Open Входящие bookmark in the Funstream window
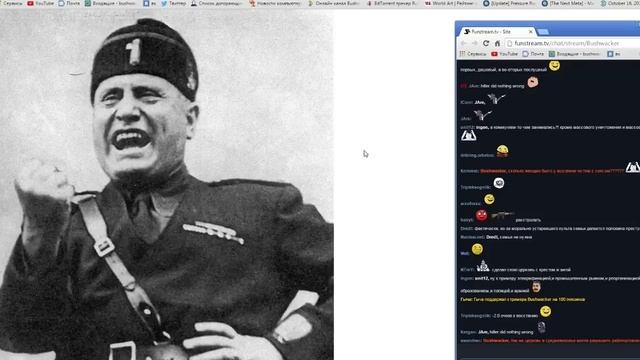The height and width of the screenshot is (360, 640). coord(574,54)
